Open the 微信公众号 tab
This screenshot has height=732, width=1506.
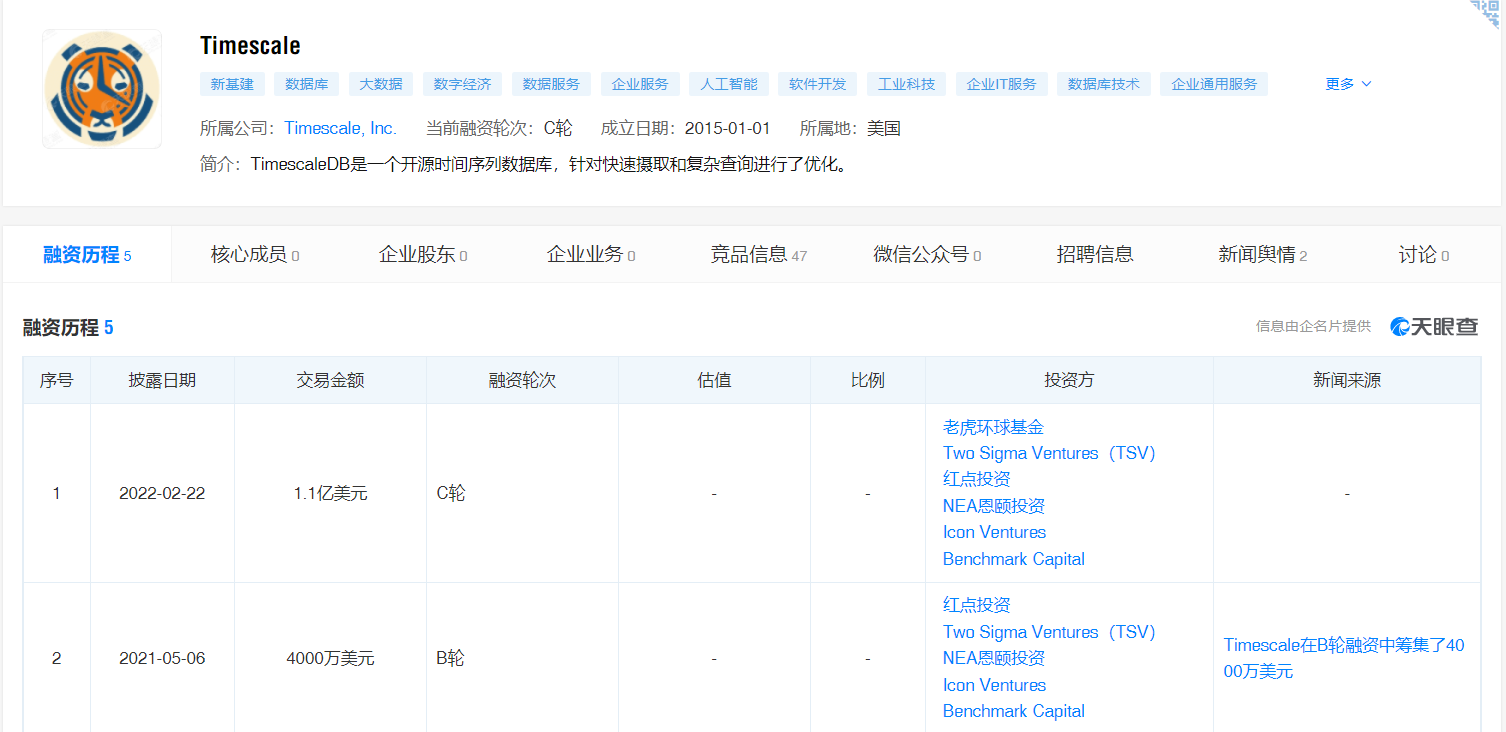[927, 255]
